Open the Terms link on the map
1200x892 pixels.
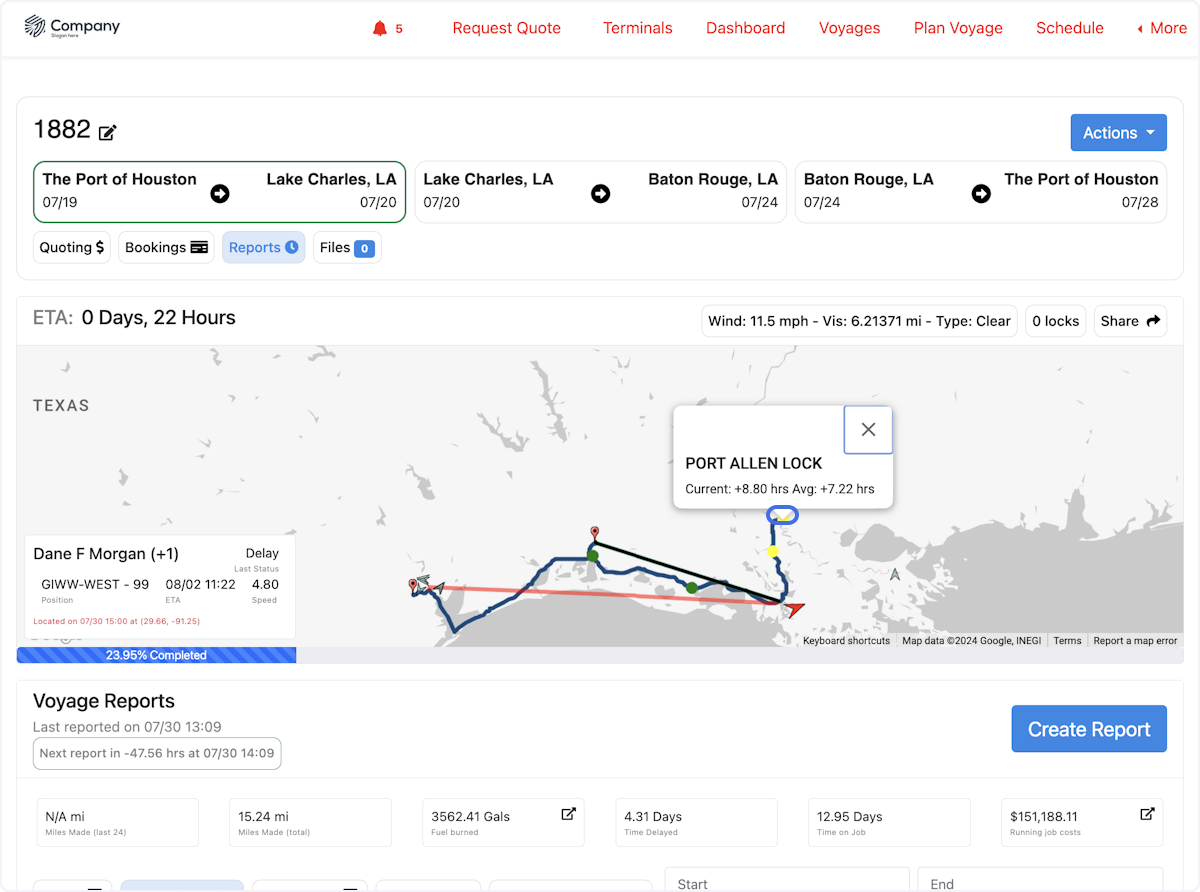pyautogui.click(x=1067, y=640)
